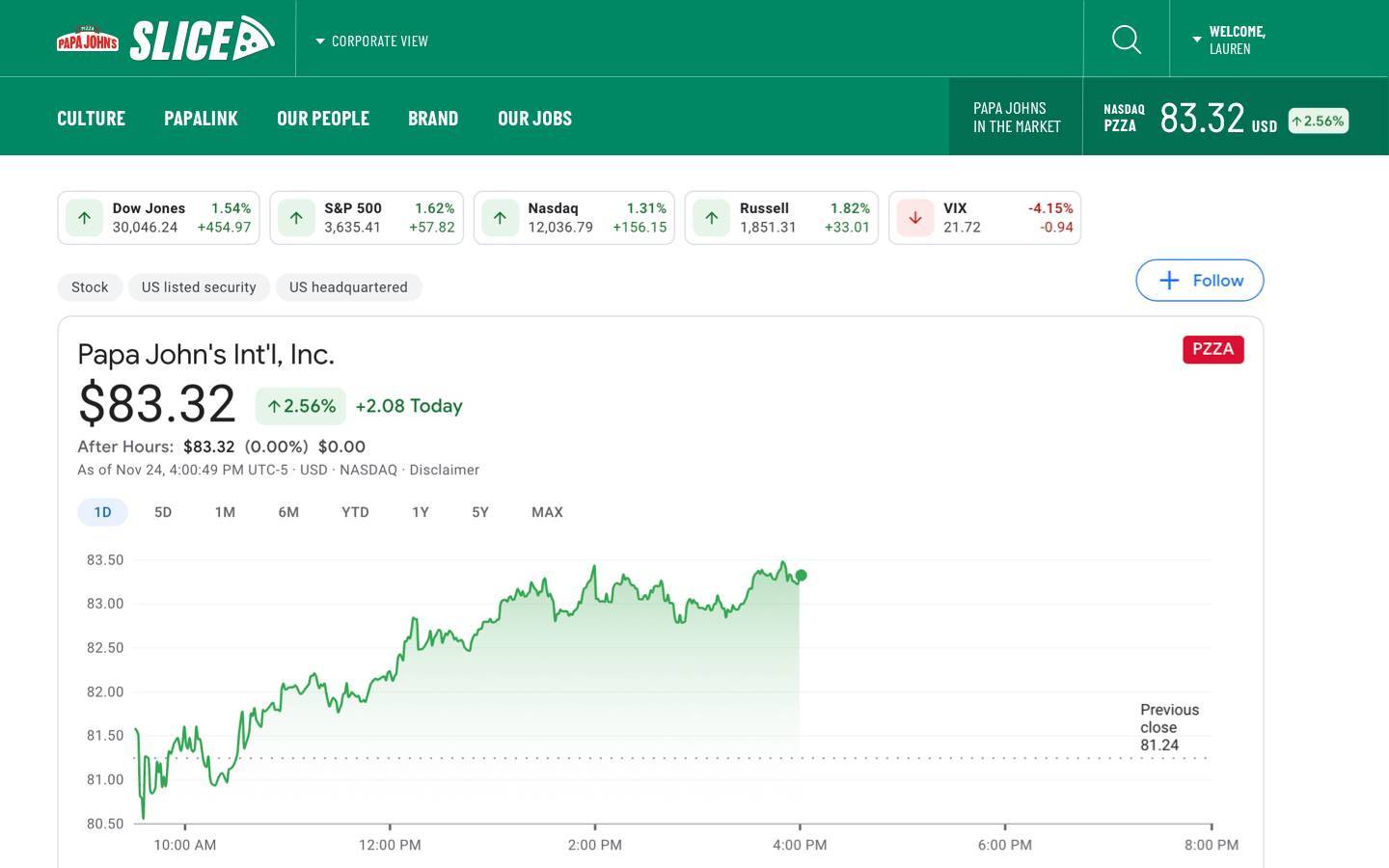Select the 1M chart range
This screenshot has width=1389, height=868.
pyautogui.click(x=225, y=512)
